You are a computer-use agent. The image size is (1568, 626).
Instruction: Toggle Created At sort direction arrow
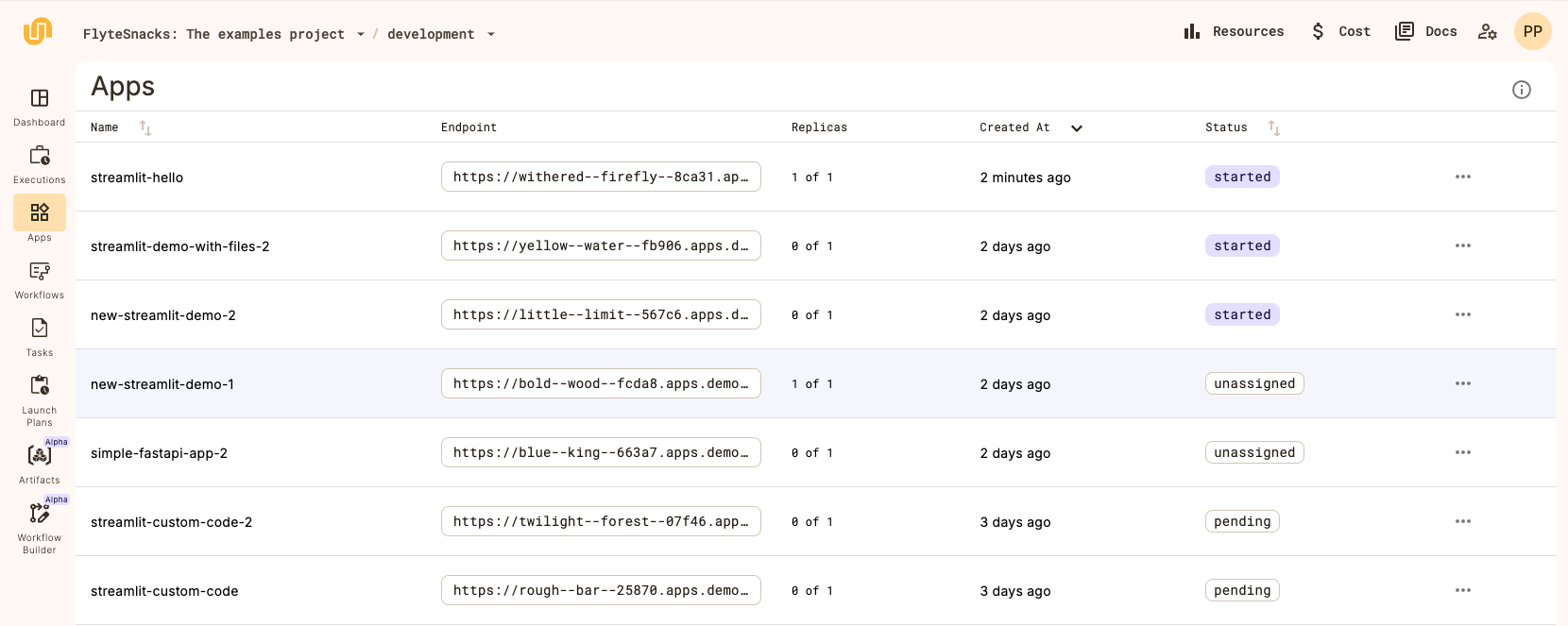pos(1076,128)
